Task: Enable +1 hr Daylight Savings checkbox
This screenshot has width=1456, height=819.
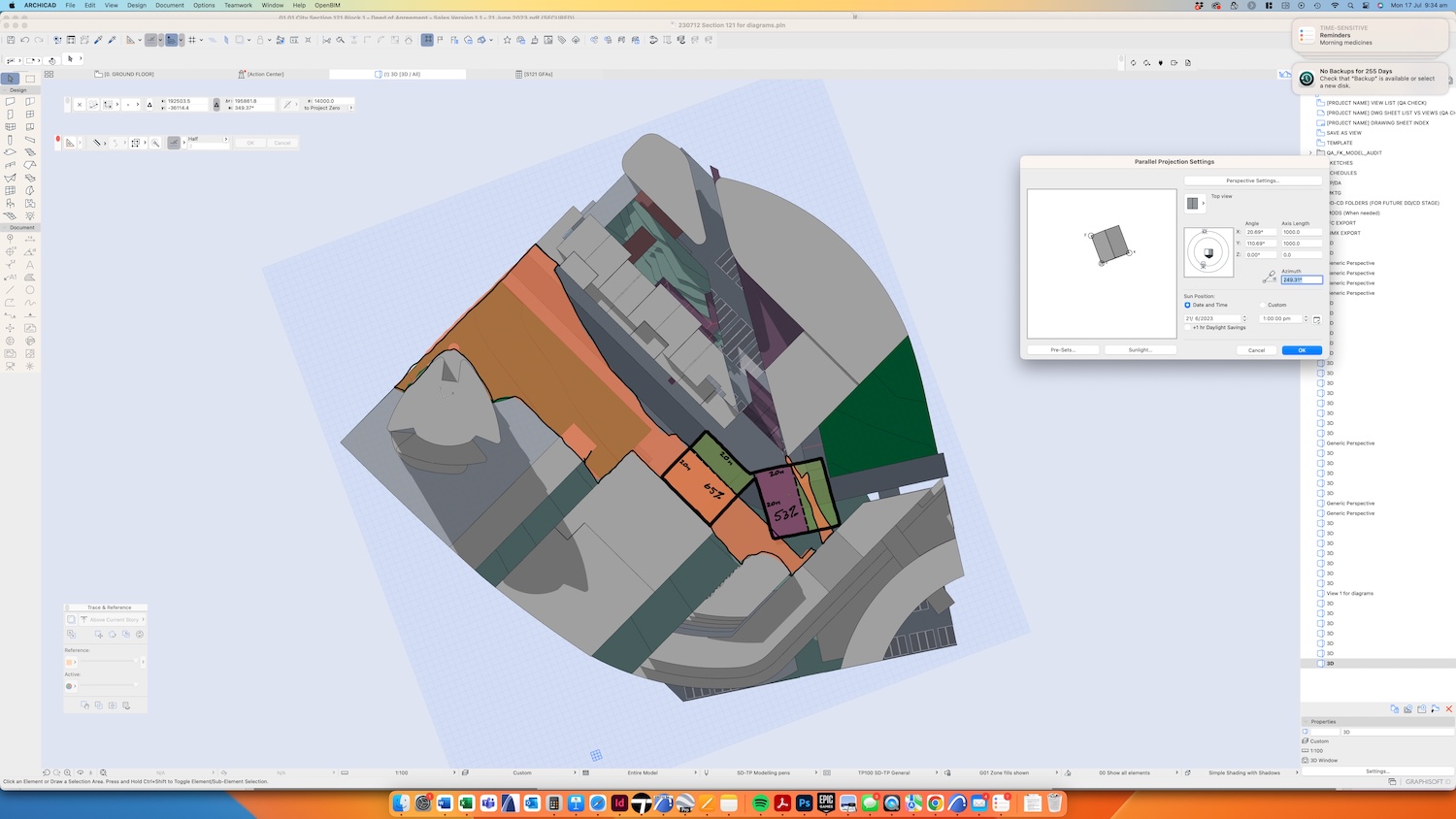Action: (x=1187, y=328)
